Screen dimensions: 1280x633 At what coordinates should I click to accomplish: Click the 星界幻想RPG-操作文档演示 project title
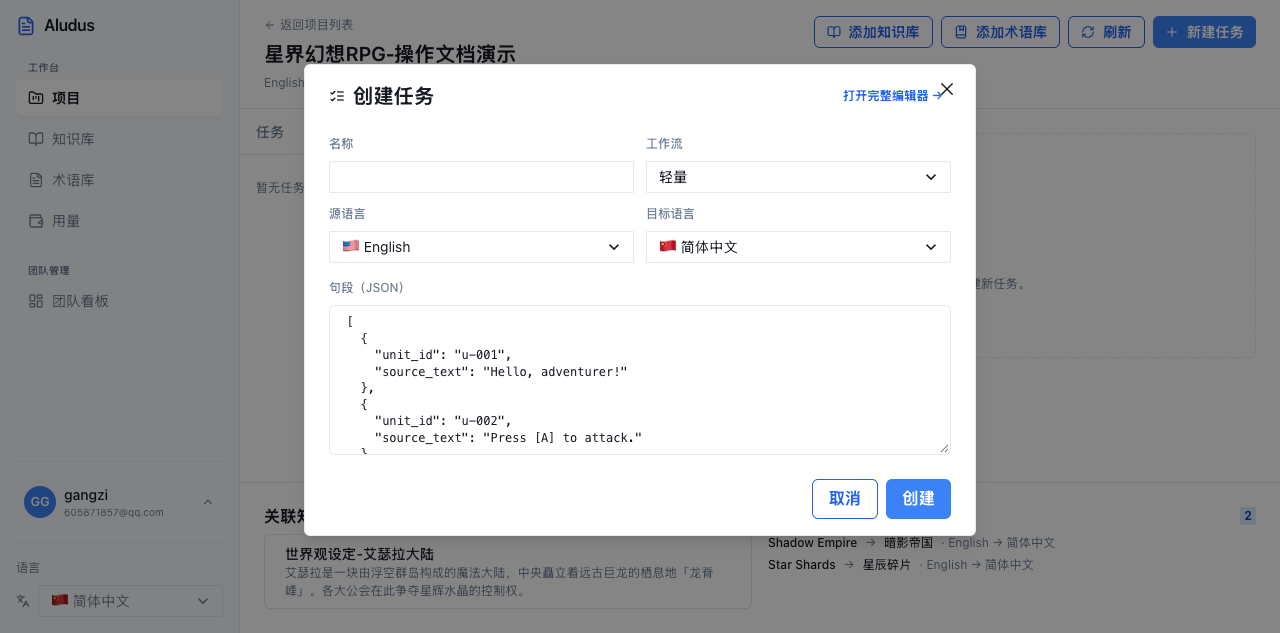pos(390,54)
